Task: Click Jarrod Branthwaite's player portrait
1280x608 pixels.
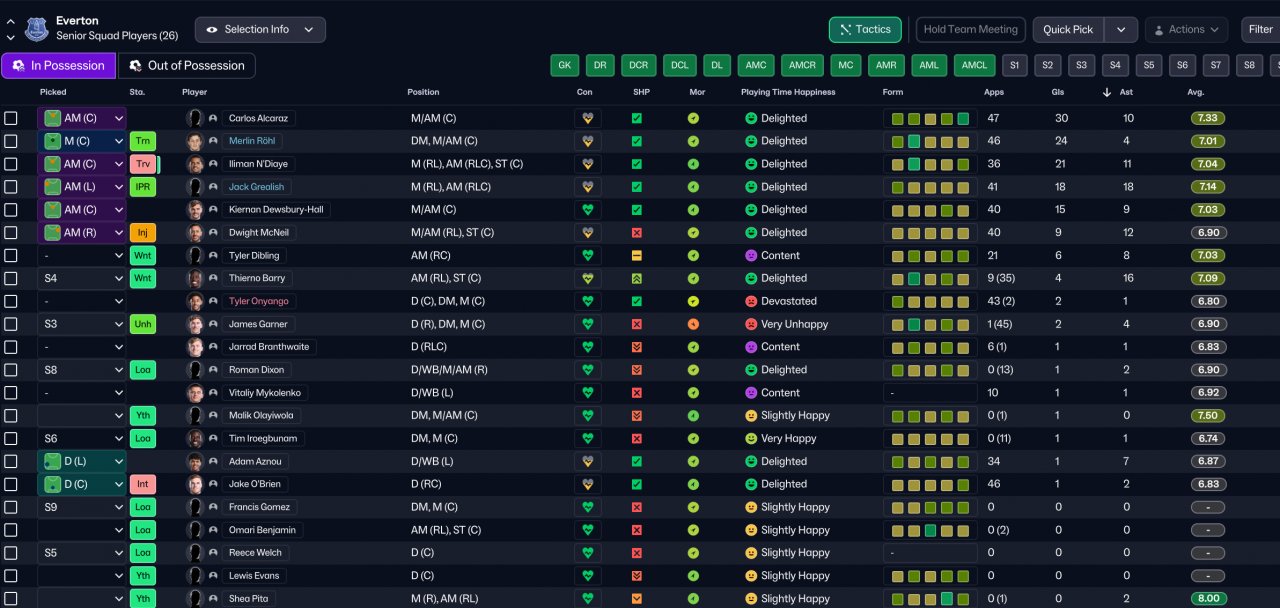Action: 195,347
